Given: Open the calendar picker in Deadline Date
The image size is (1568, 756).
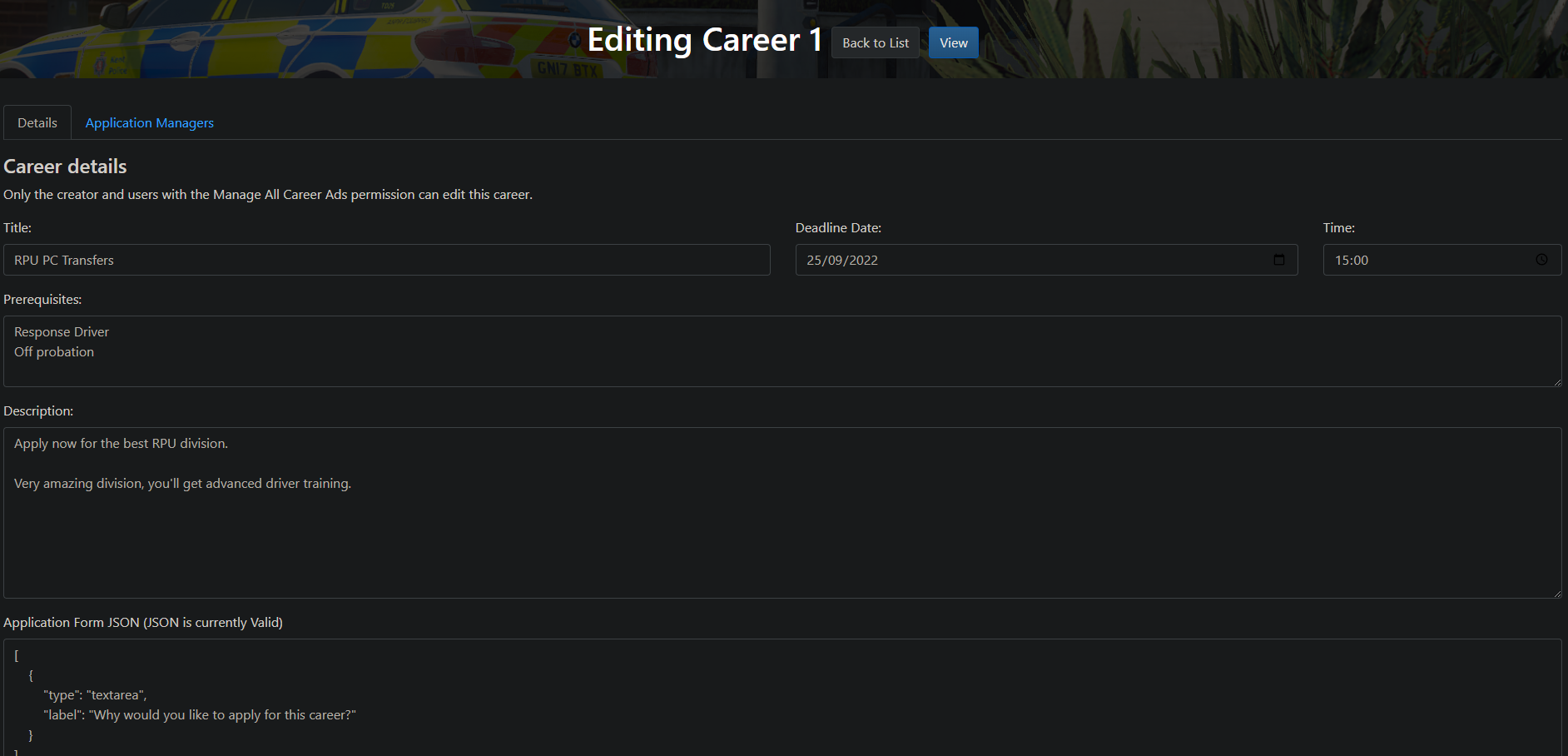Looking at the screenshot, I should tap(1278, 260).
